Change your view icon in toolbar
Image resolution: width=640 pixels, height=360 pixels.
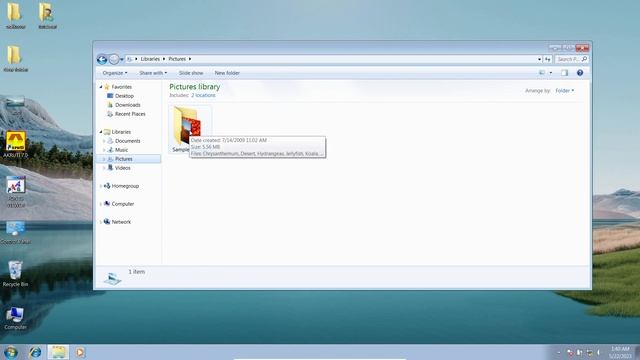pyautogui.click(x=542, y=73)
